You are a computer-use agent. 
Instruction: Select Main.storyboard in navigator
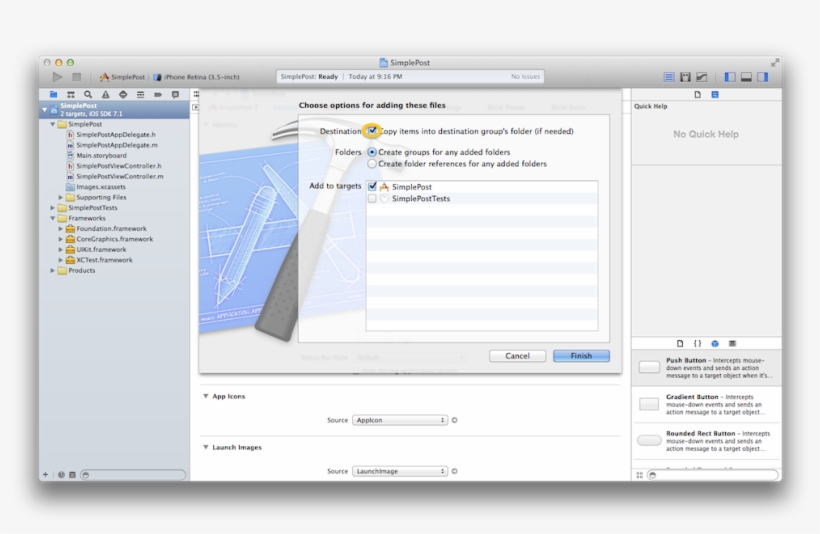click(x=101, y=156)
